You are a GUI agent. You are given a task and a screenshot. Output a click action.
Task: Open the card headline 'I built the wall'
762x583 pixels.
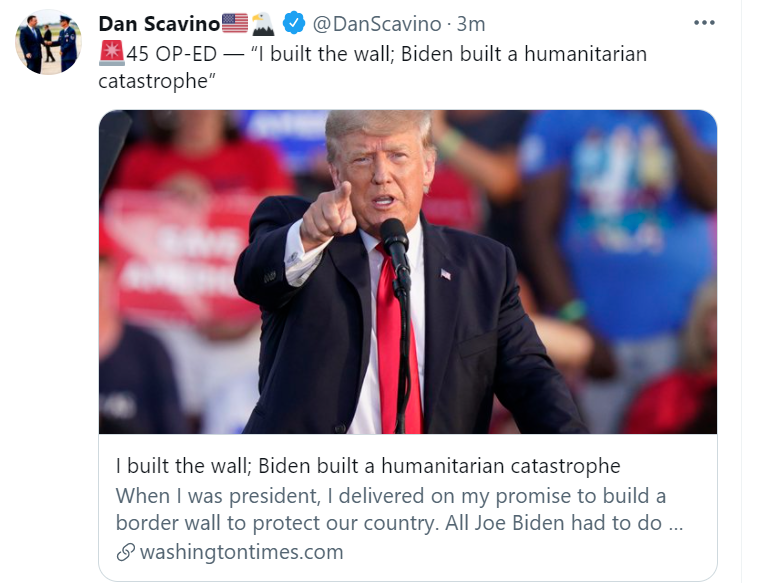(x=368, y=466)
